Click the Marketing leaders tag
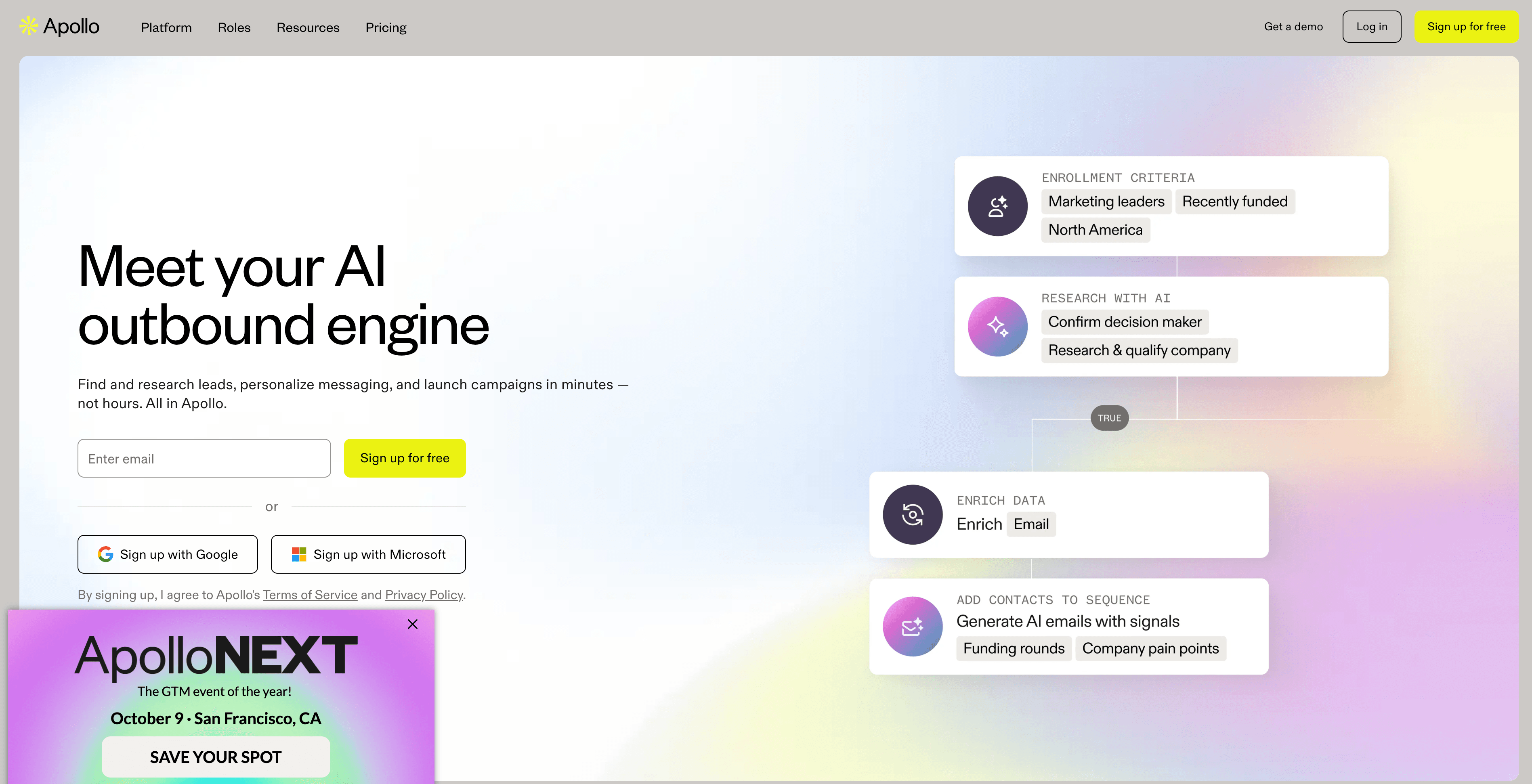The width and height of the screenshot is (1532, 784). click(1106, 201)
